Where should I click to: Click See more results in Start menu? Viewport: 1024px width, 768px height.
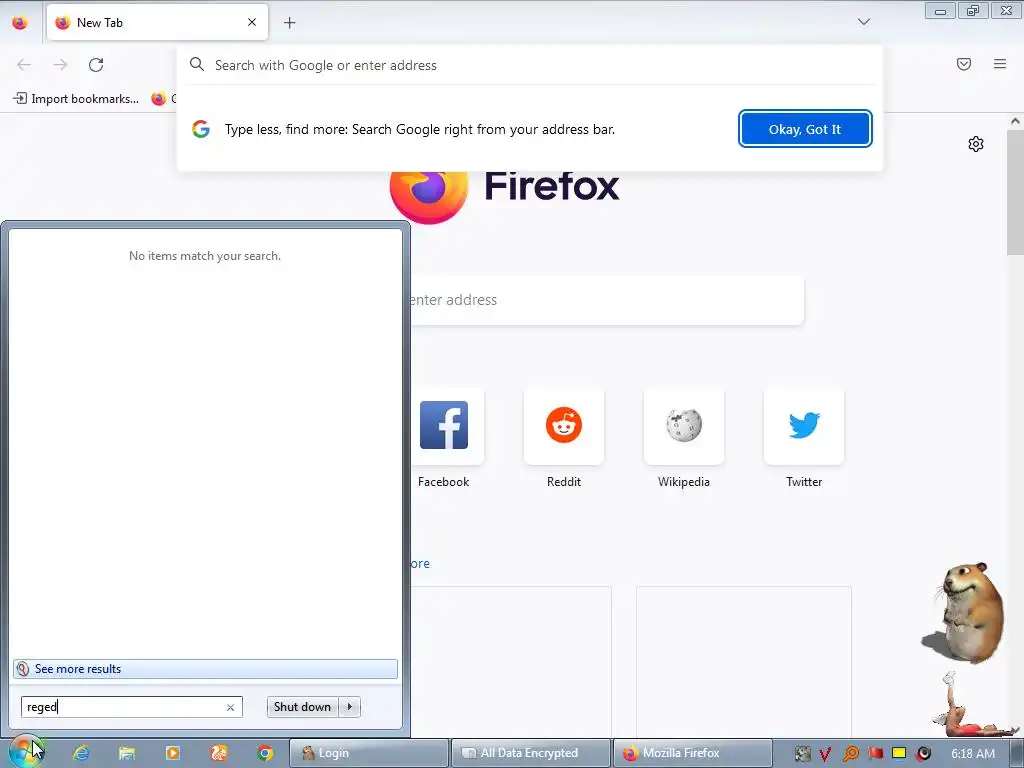tap(205, 669)
